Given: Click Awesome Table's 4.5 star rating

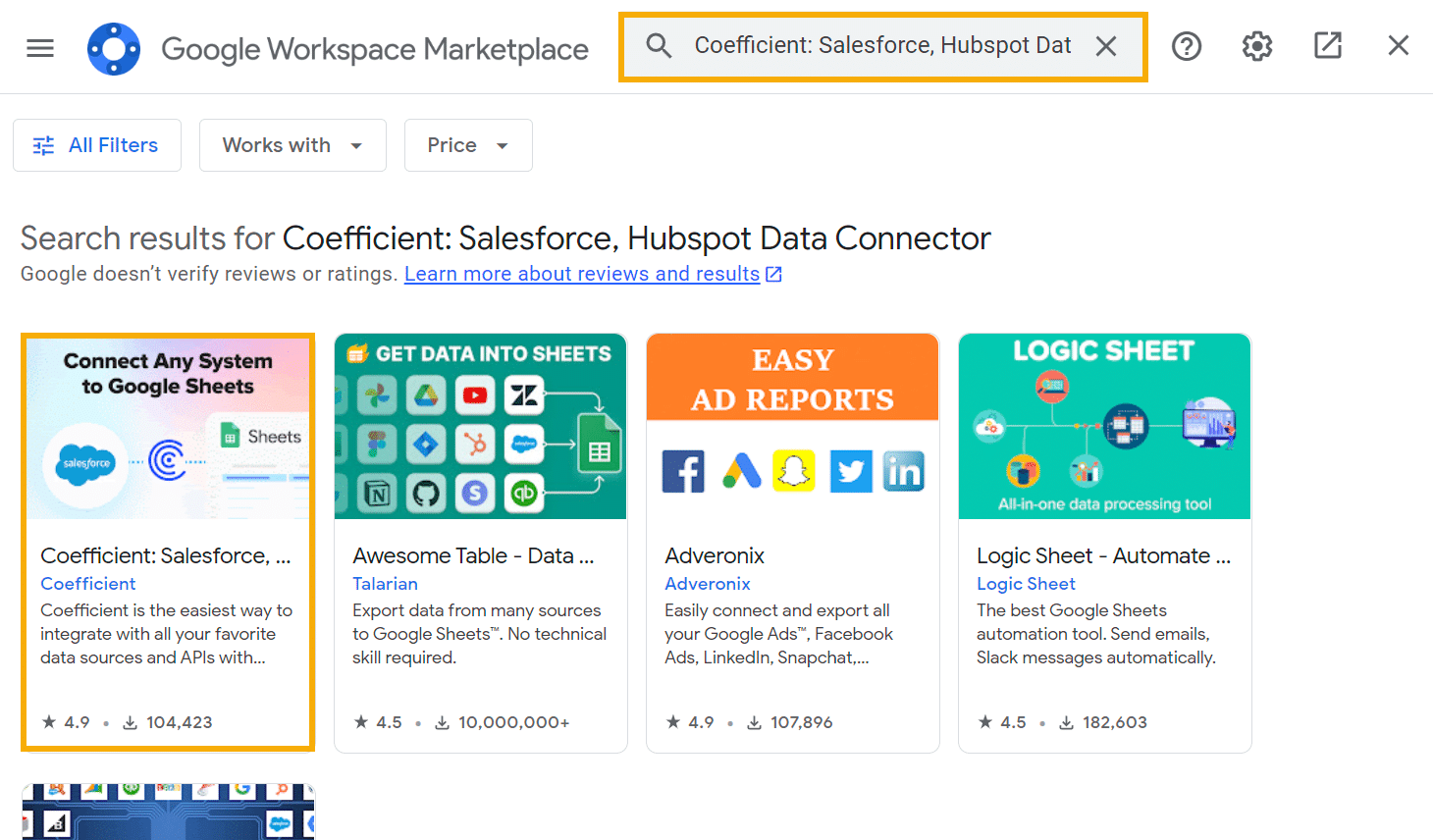Looking at the screenshot, I should point(378,722).
